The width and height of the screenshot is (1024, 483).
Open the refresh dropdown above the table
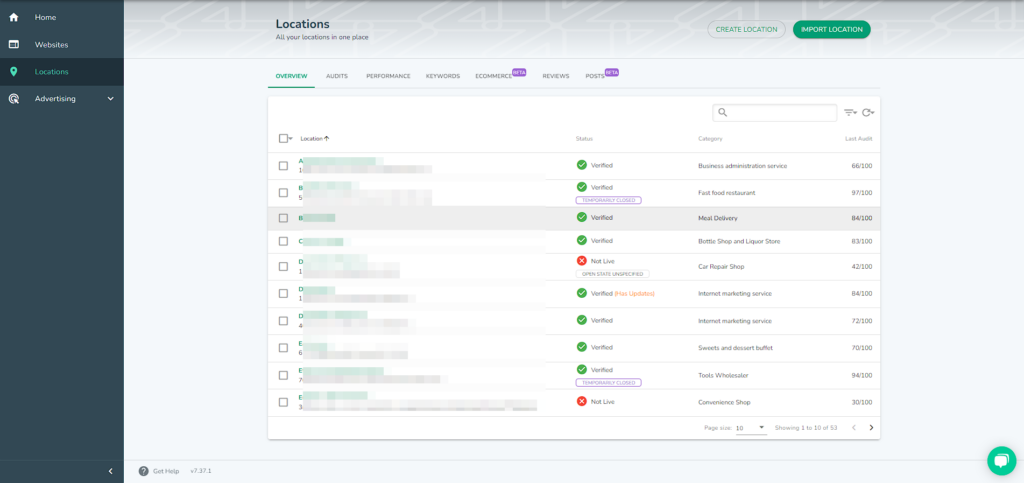pyautogui.click(x=868, y=112)
